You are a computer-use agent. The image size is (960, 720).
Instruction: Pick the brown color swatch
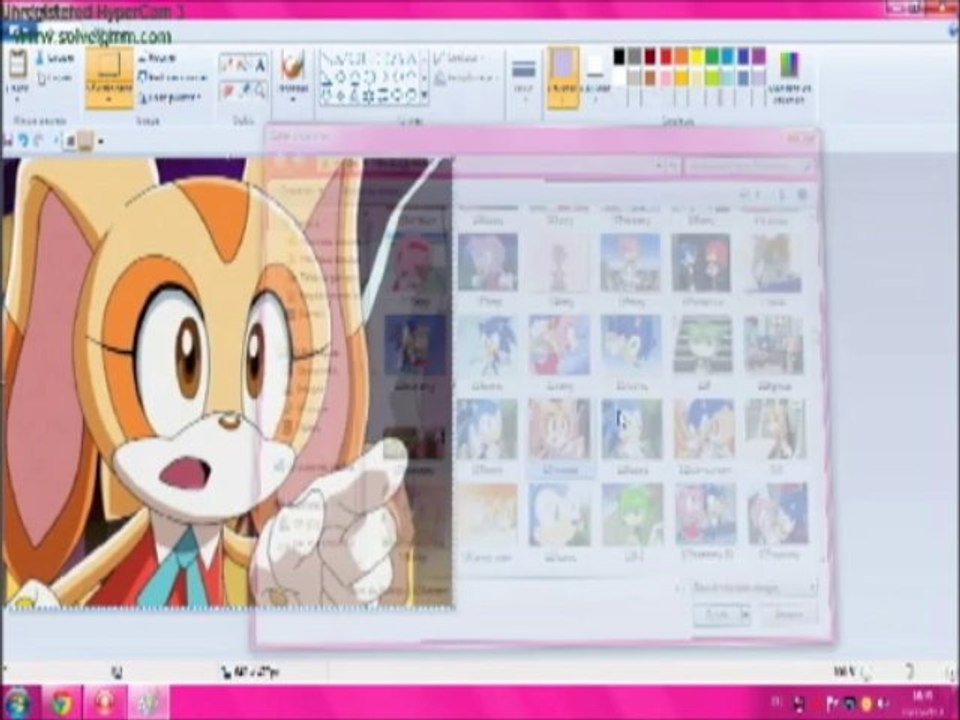pos(650,78)
